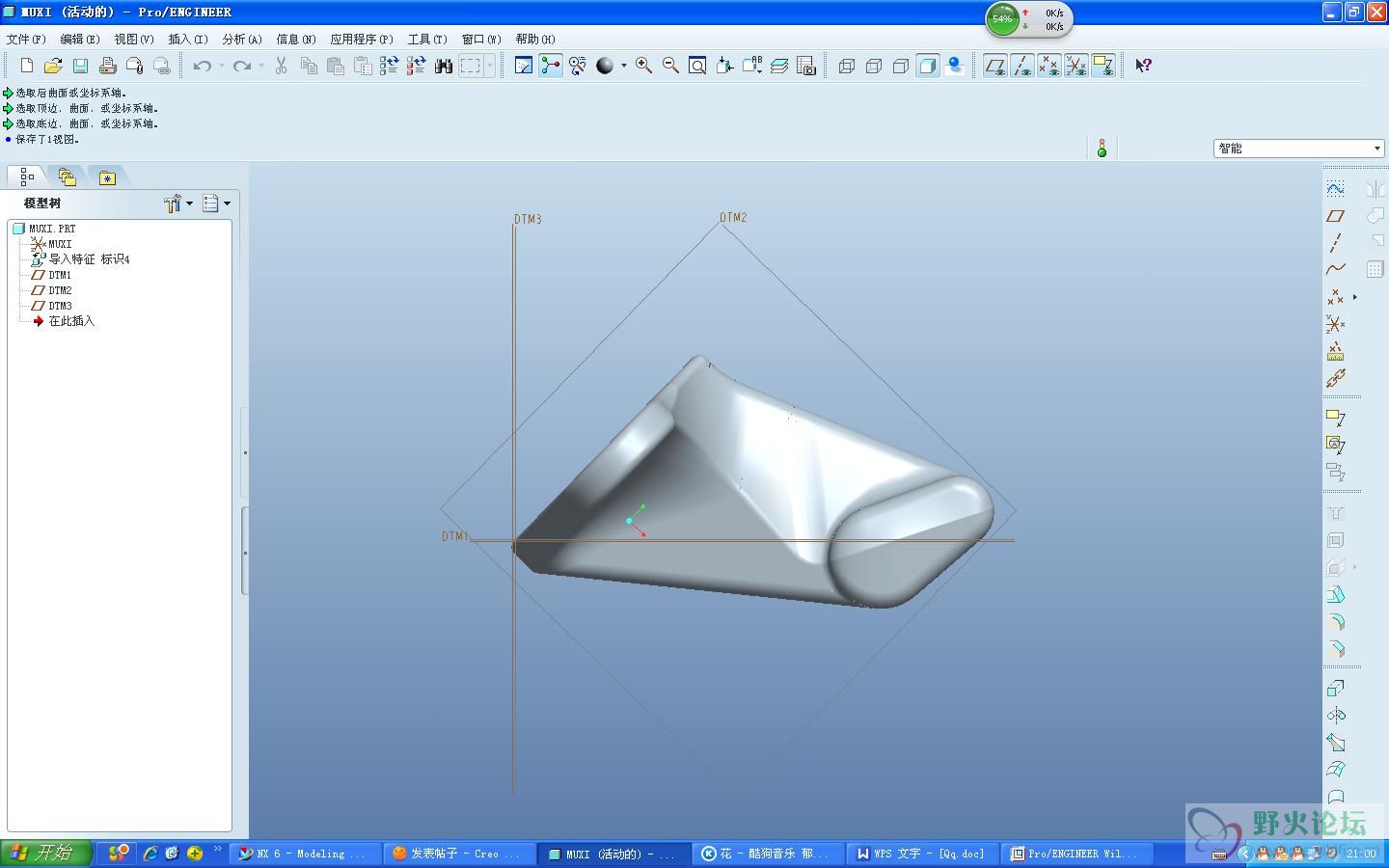
Task: Open NX 6 Modeling taskbar button
Action: coord(307,854)
